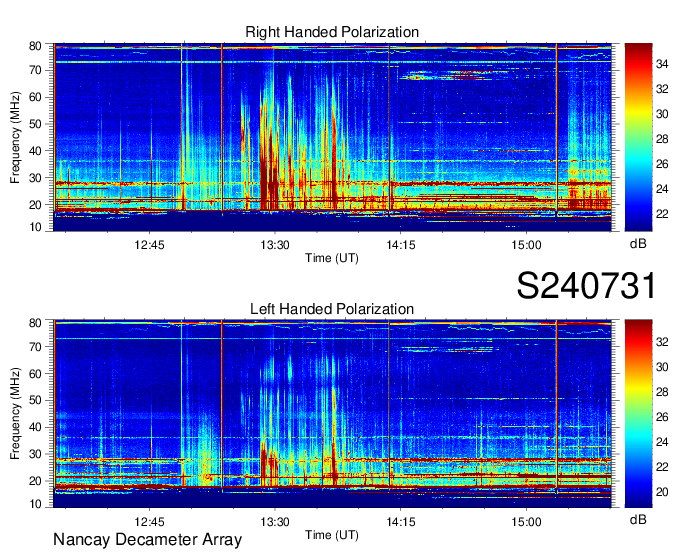The image size is (680, 552).
Task: Click the upper panel color bar
Action: [638, 137]
